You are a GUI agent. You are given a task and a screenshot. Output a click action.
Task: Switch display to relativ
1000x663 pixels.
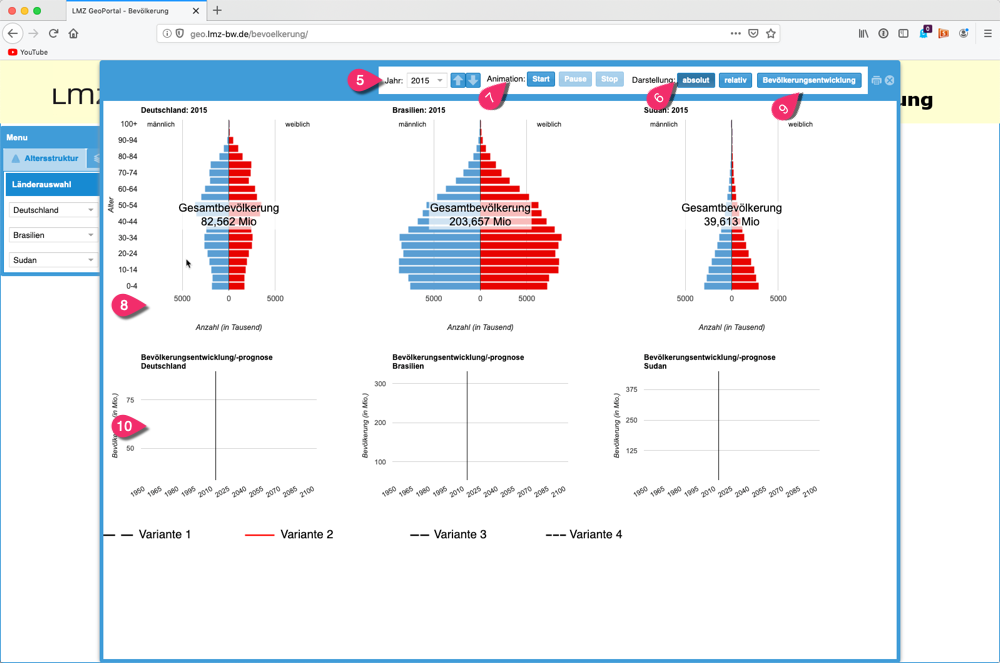point(735,80)
